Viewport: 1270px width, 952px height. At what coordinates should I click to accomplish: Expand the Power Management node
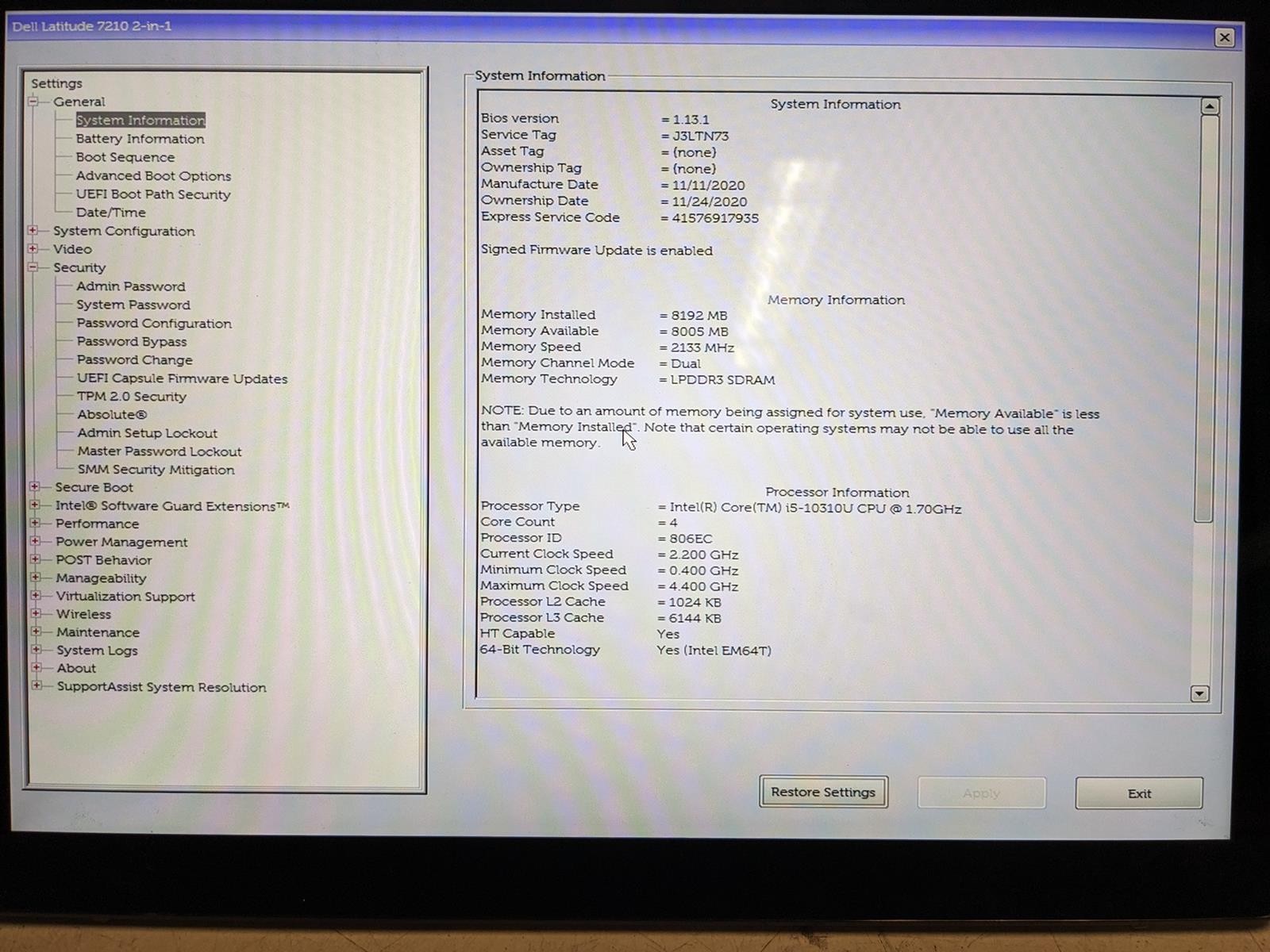35,542
